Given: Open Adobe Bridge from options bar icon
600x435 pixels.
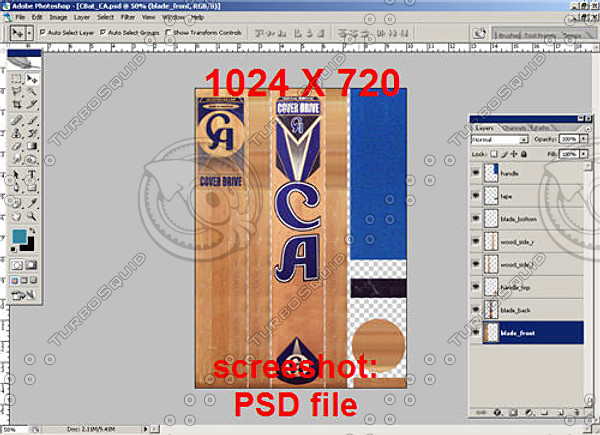Looking at the screenshot, I should click(x=479, y=33).
